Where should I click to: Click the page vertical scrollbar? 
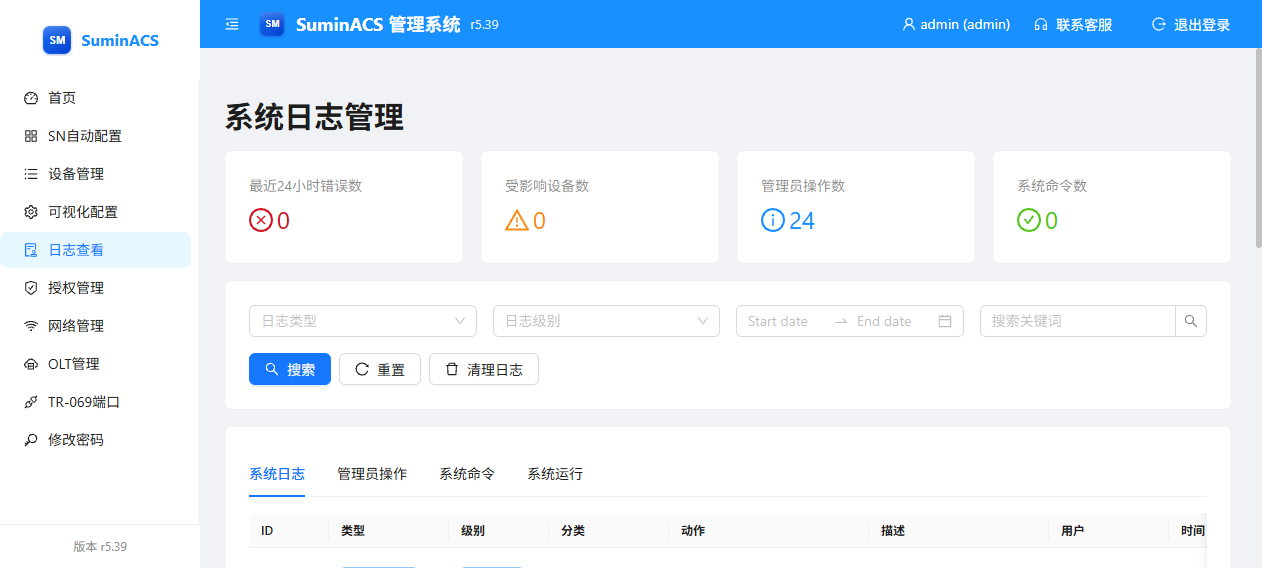1258,147
